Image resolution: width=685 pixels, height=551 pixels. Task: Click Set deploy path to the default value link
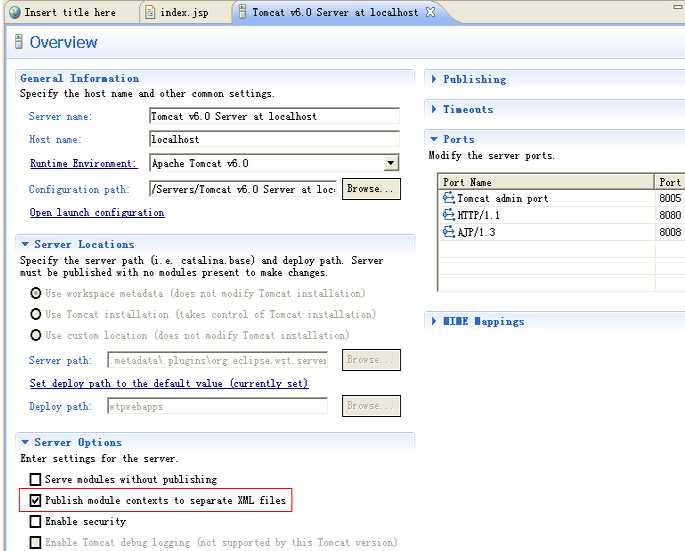(x=169, y=383)
